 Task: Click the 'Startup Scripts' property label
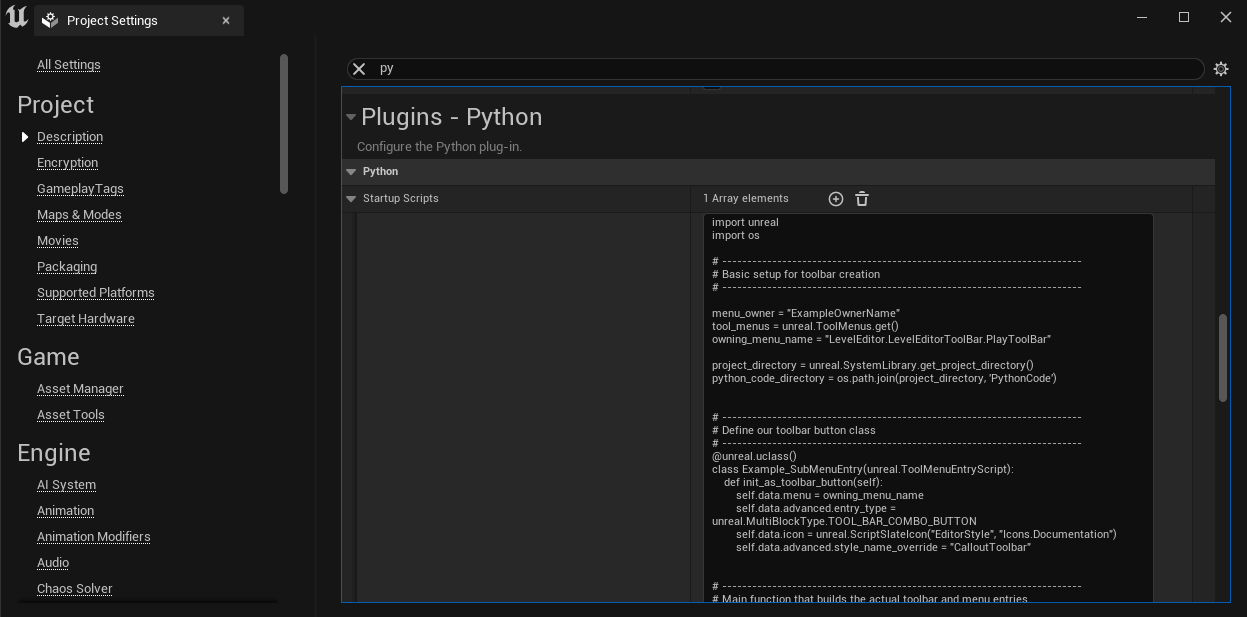tap(401, 199)
